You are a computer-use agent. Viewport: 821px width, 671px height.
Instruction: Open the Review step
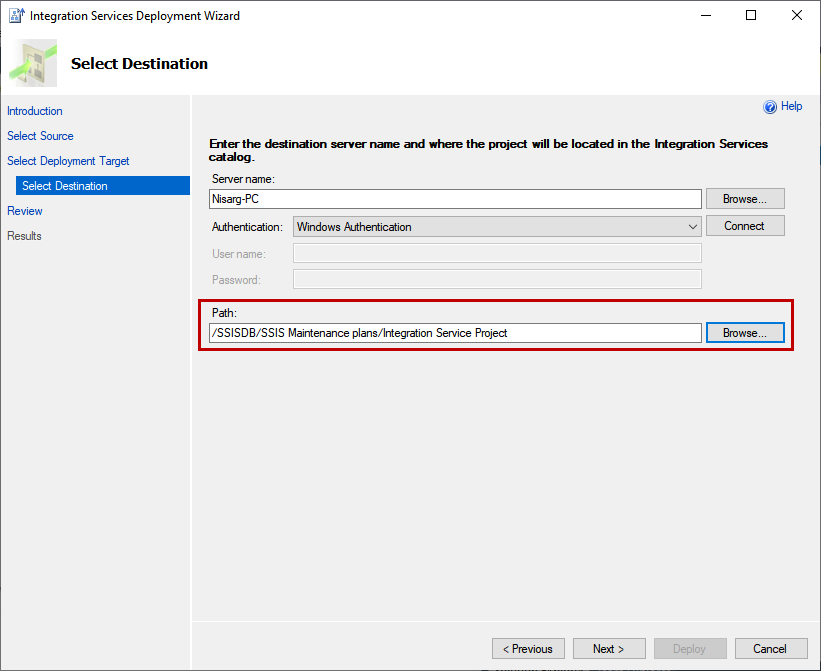(25, 211)
